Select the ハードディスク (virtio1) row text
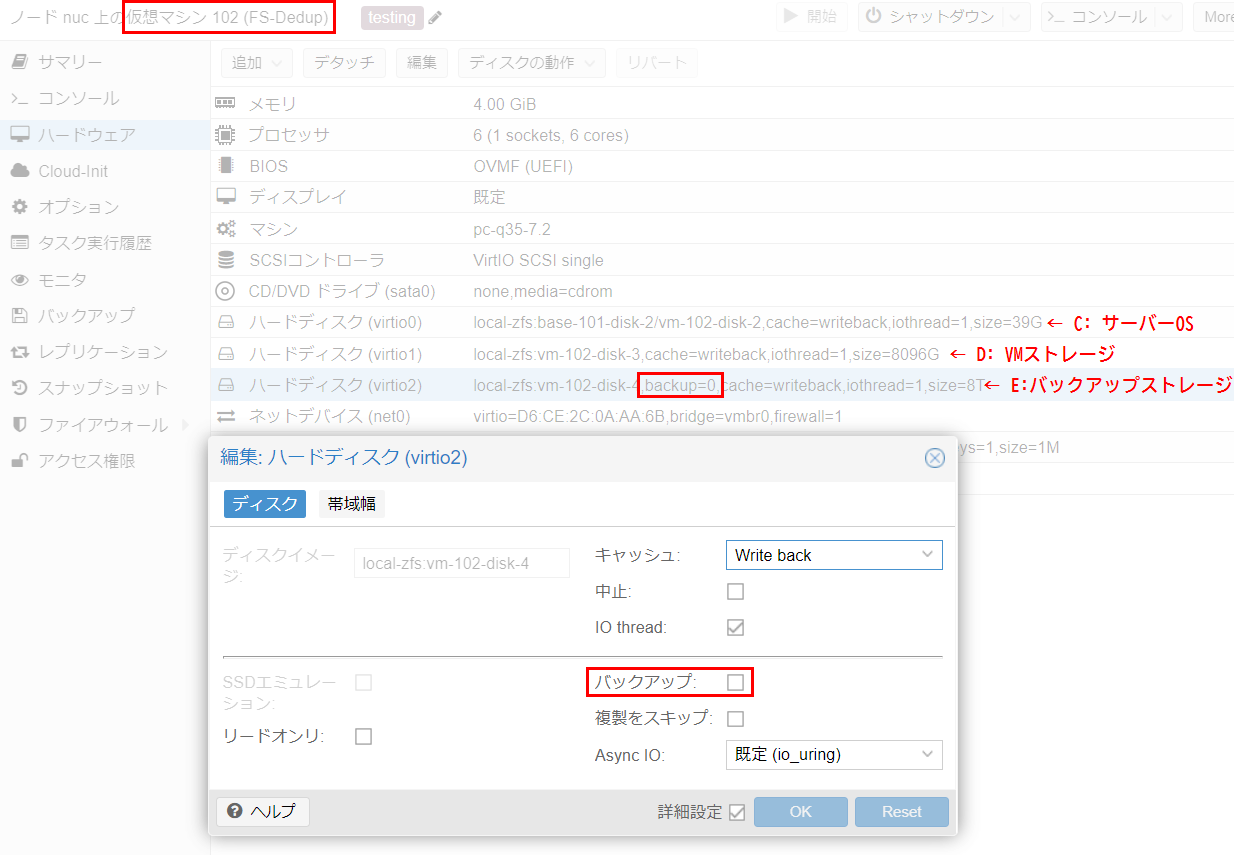 (335, 354)
